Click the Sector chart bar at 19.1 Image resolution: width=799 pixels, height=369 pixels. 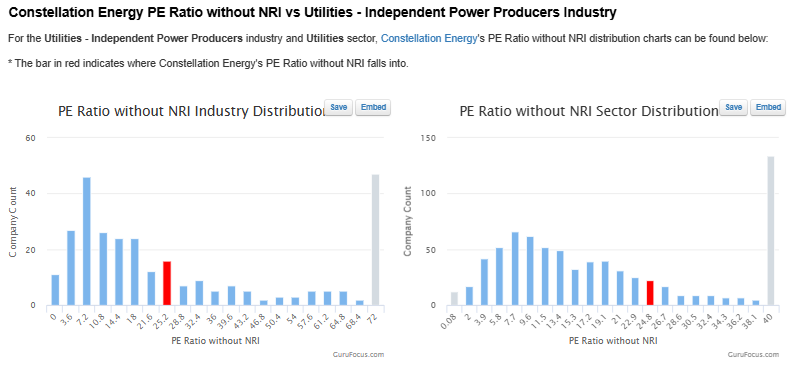[605, 283]
